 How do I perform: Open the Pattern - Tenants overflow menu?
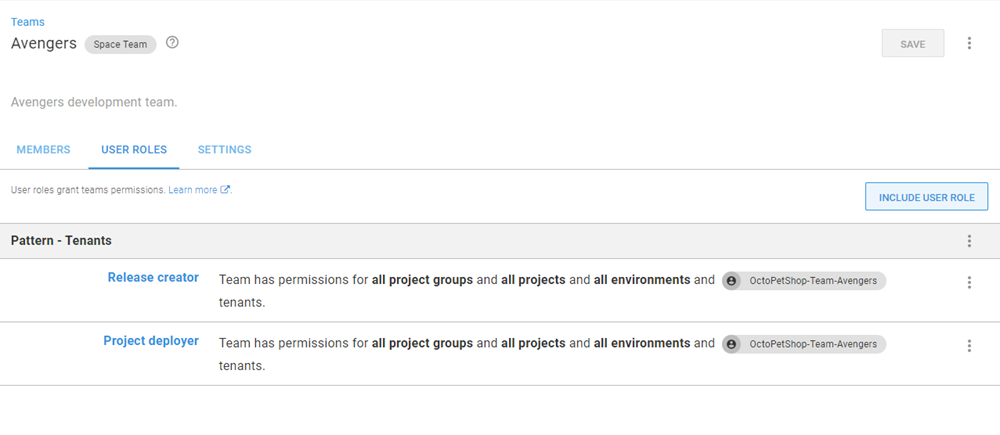click(969, 241)
